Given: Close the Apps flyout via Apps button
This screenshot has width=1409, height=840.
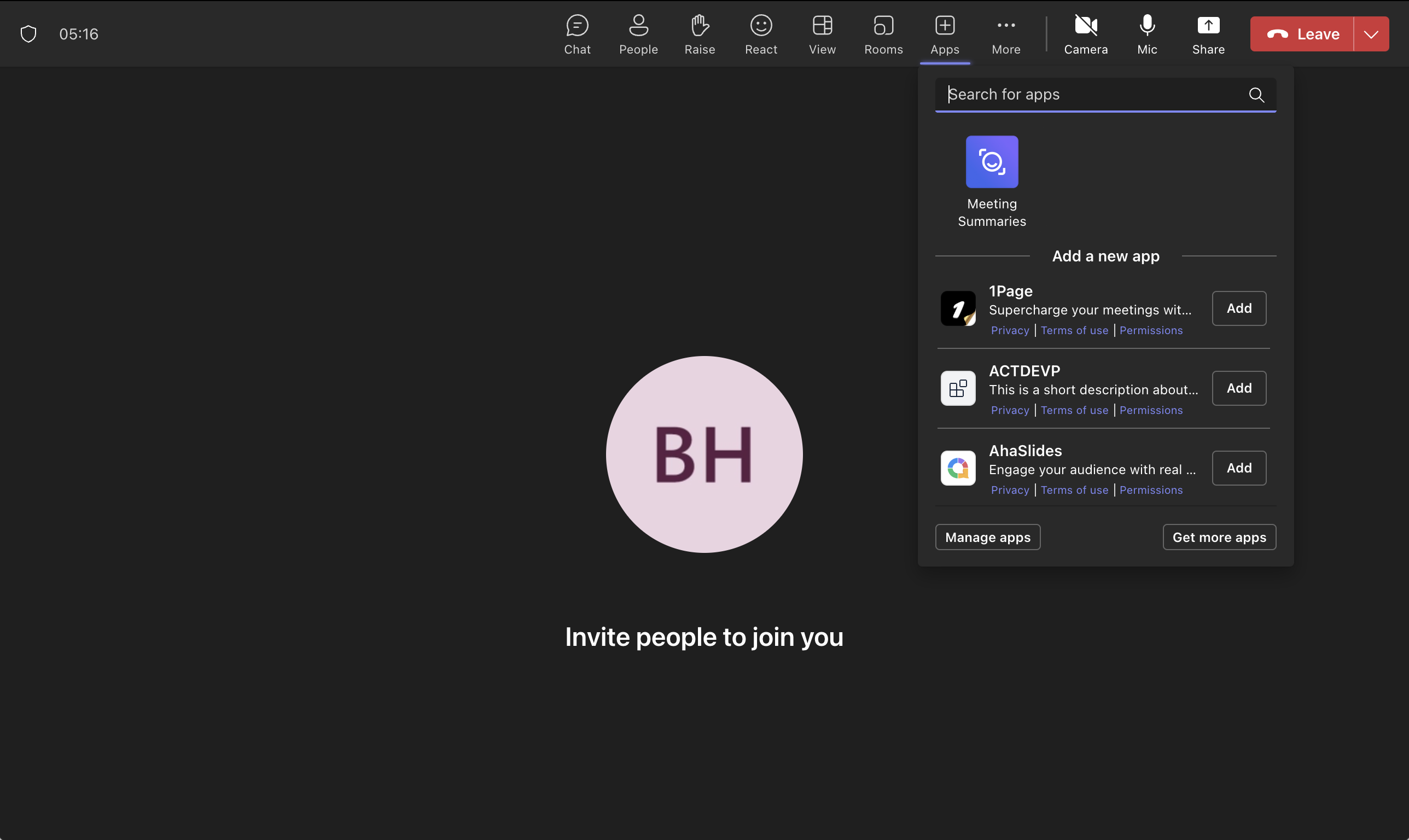Looking at the screenshot, I should (944, 34).
